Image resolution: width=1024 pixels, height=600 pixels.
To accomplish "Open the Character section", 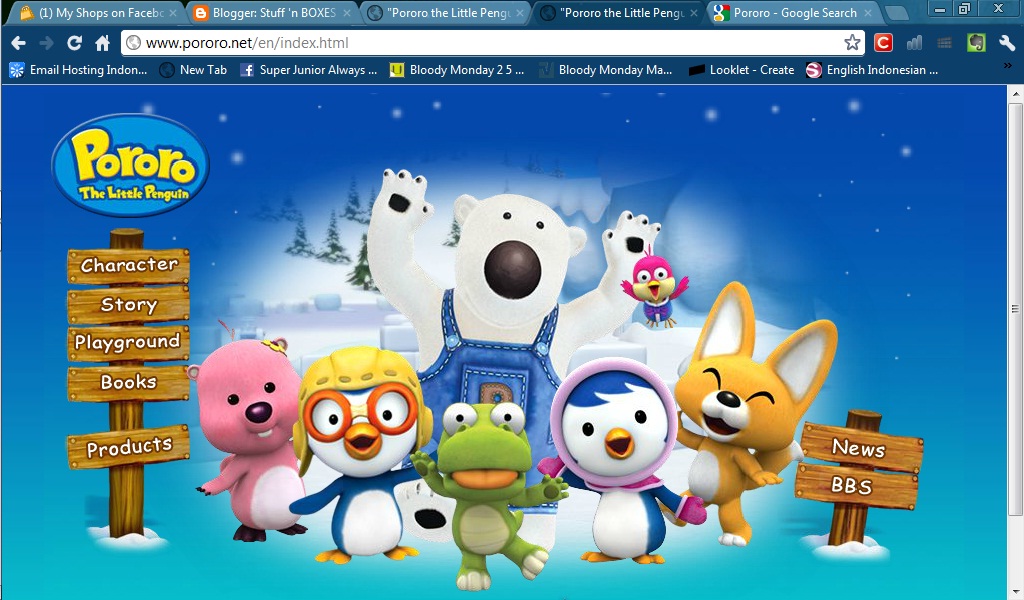I will click(x=126, y=265).
